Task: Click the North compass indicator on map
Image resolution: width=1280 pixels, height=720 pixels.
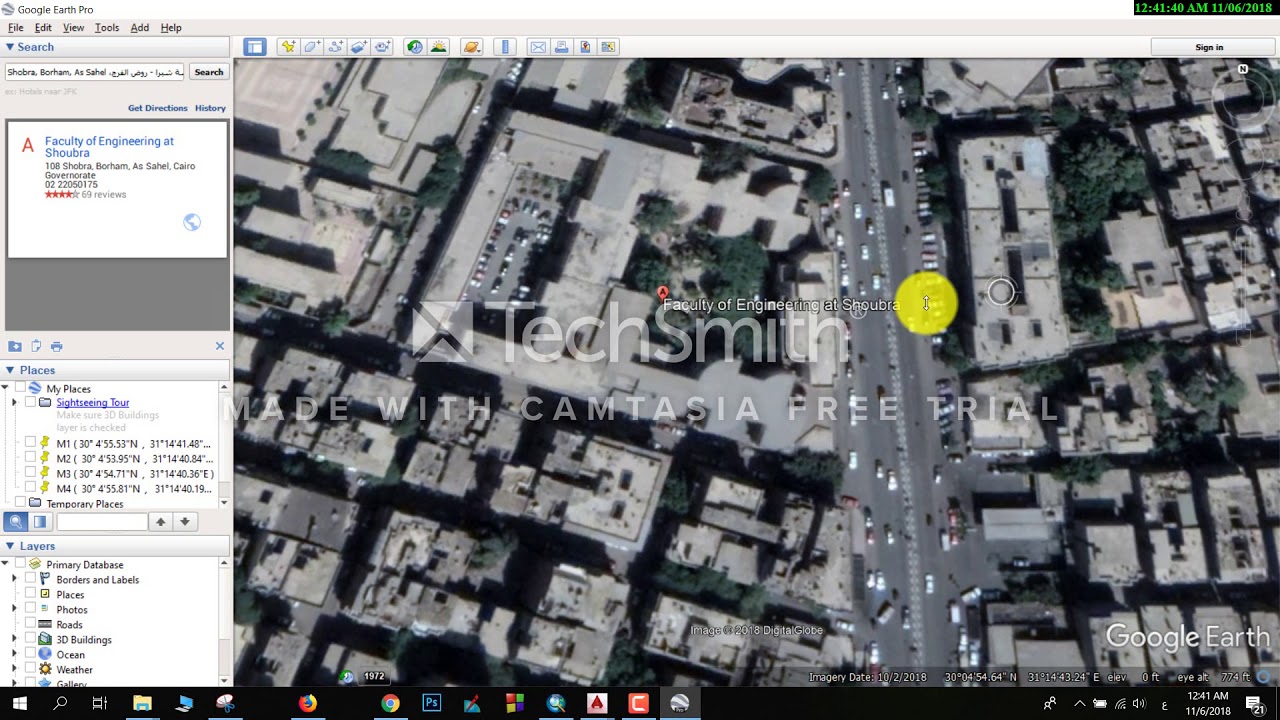Action: pyautogui.click(x=1243, y=70)
